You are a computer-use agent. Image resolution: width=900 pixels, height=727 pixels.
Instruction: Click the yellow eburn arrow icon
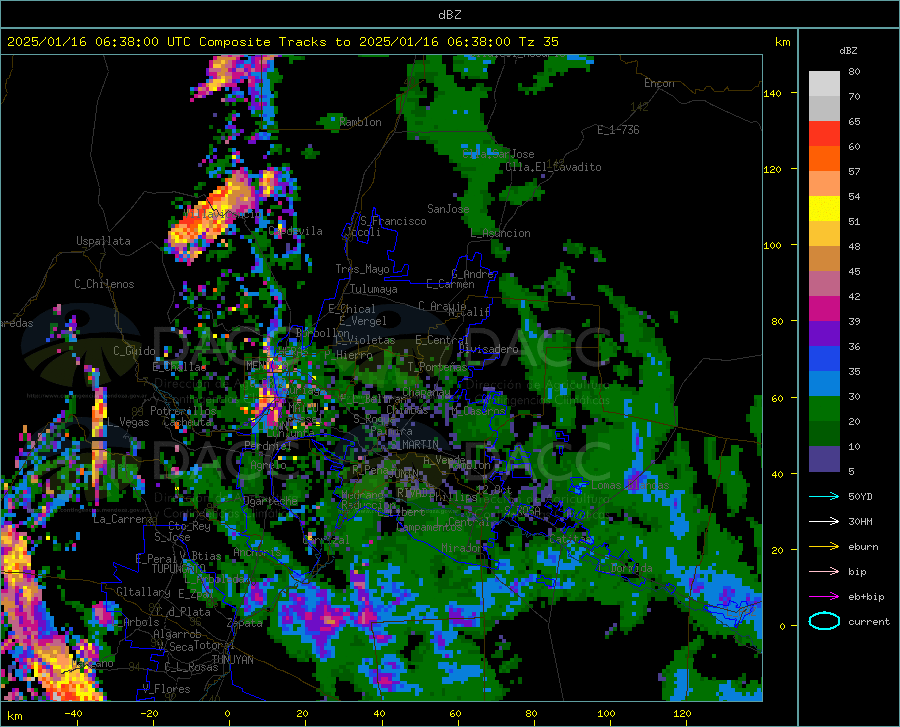(824, 546)
